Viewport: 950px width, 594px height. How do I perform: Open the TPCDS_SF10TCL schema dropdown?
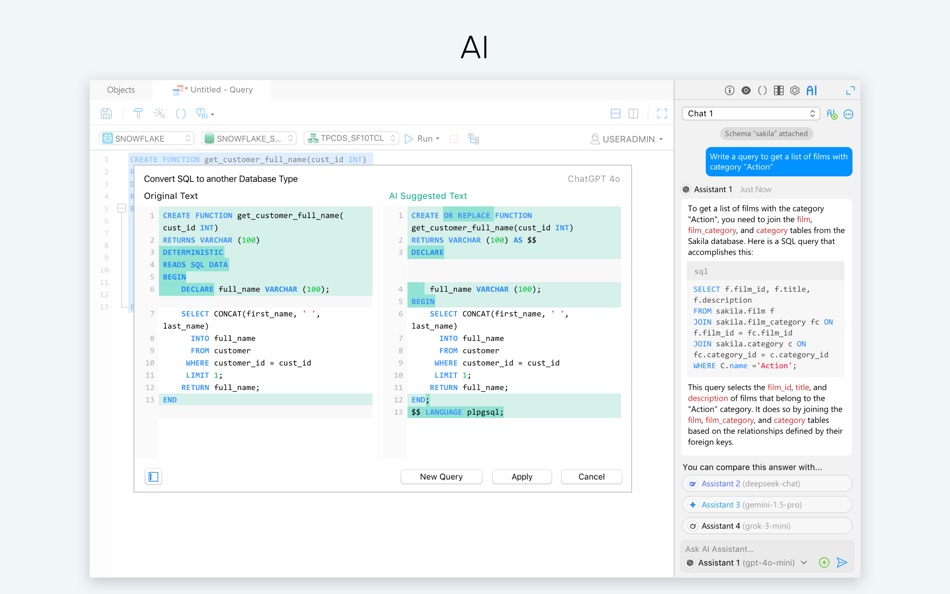351,138
